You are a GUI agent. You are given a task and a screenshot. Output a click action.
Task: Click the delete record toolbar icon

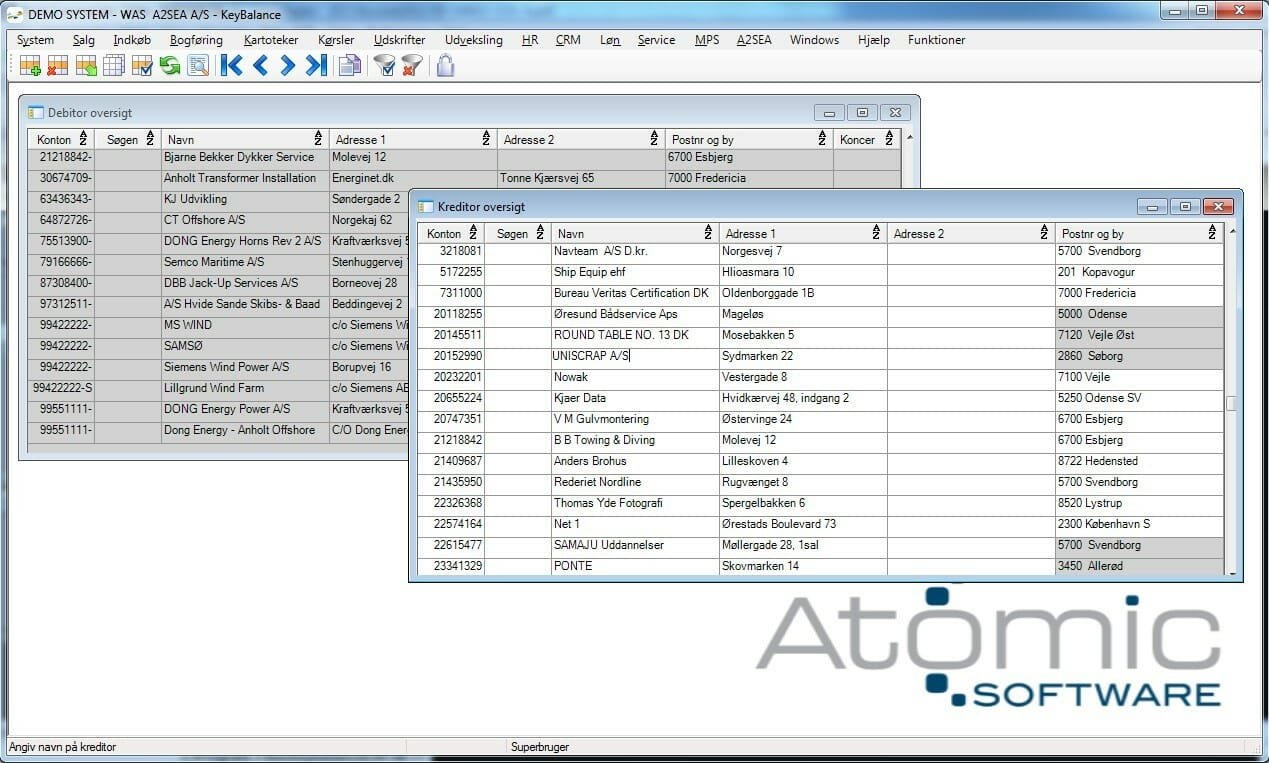(57, 64)
